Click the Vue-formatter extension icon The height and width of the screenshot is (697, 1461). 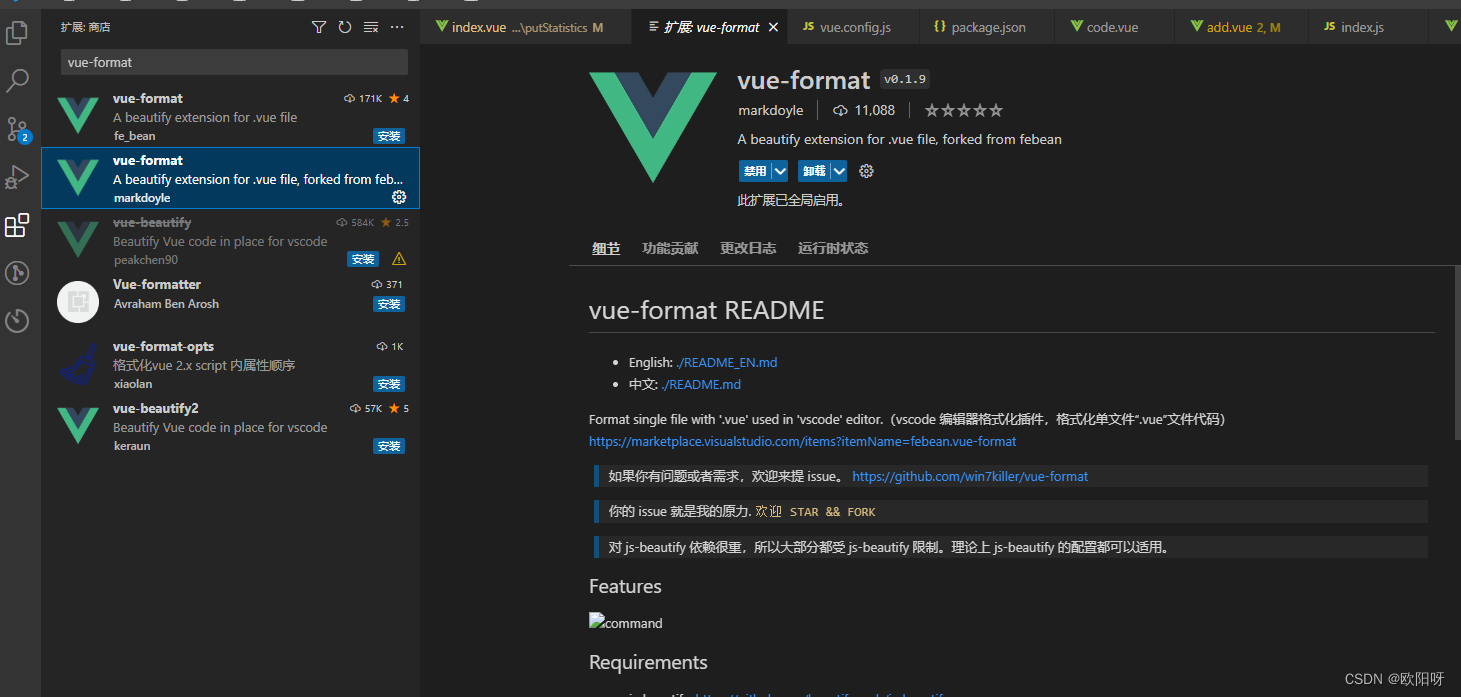tap(78, 302)
